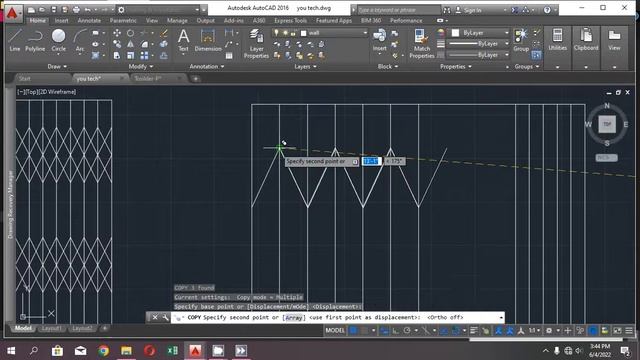Image resolution: width=640 pixels, height=360 pixels.
Task: Expand the Properties panel
Action: coord(456,67)
